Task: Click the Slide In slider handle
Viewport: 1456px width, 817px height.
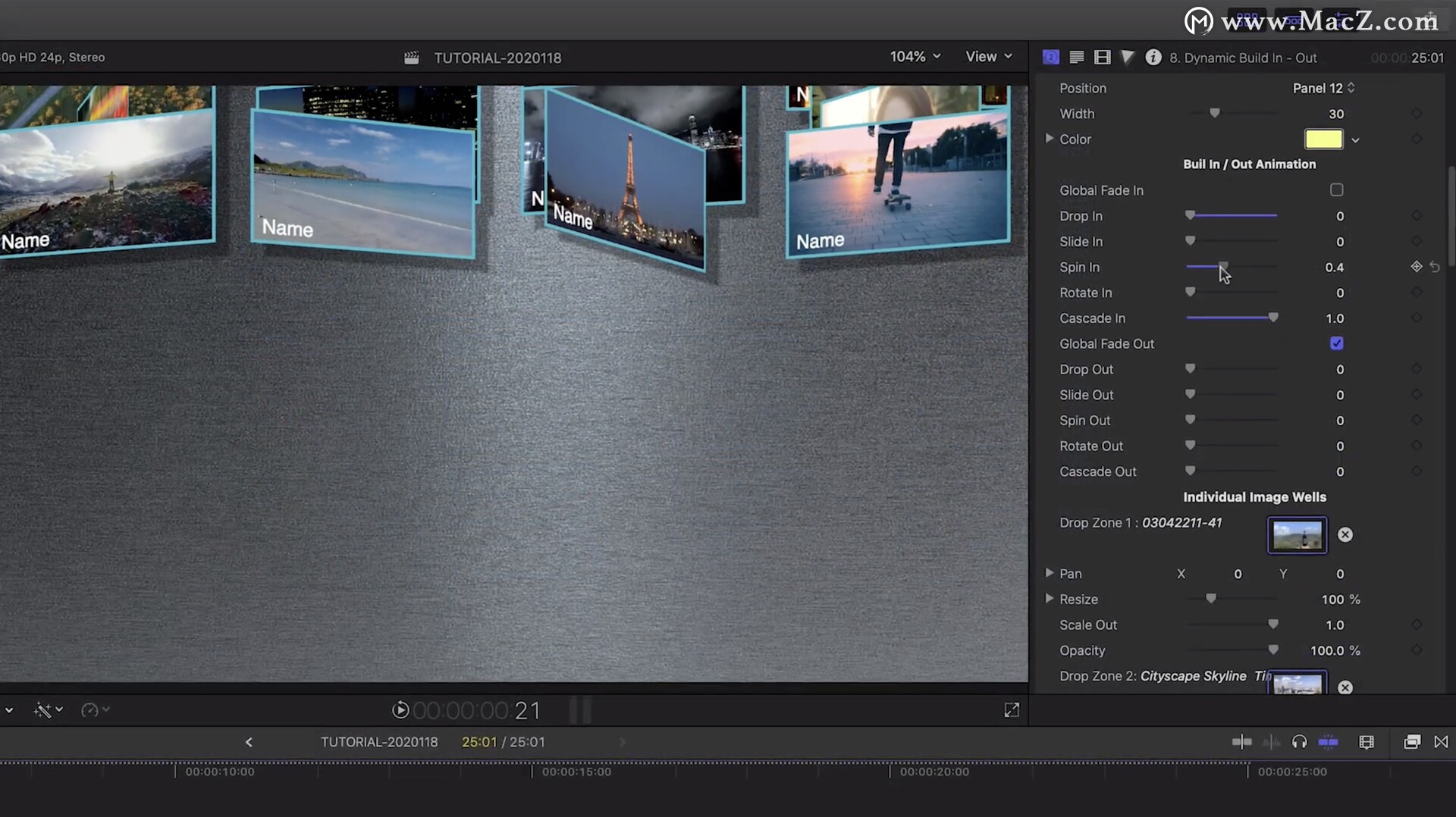Action: click(1191, 241)
